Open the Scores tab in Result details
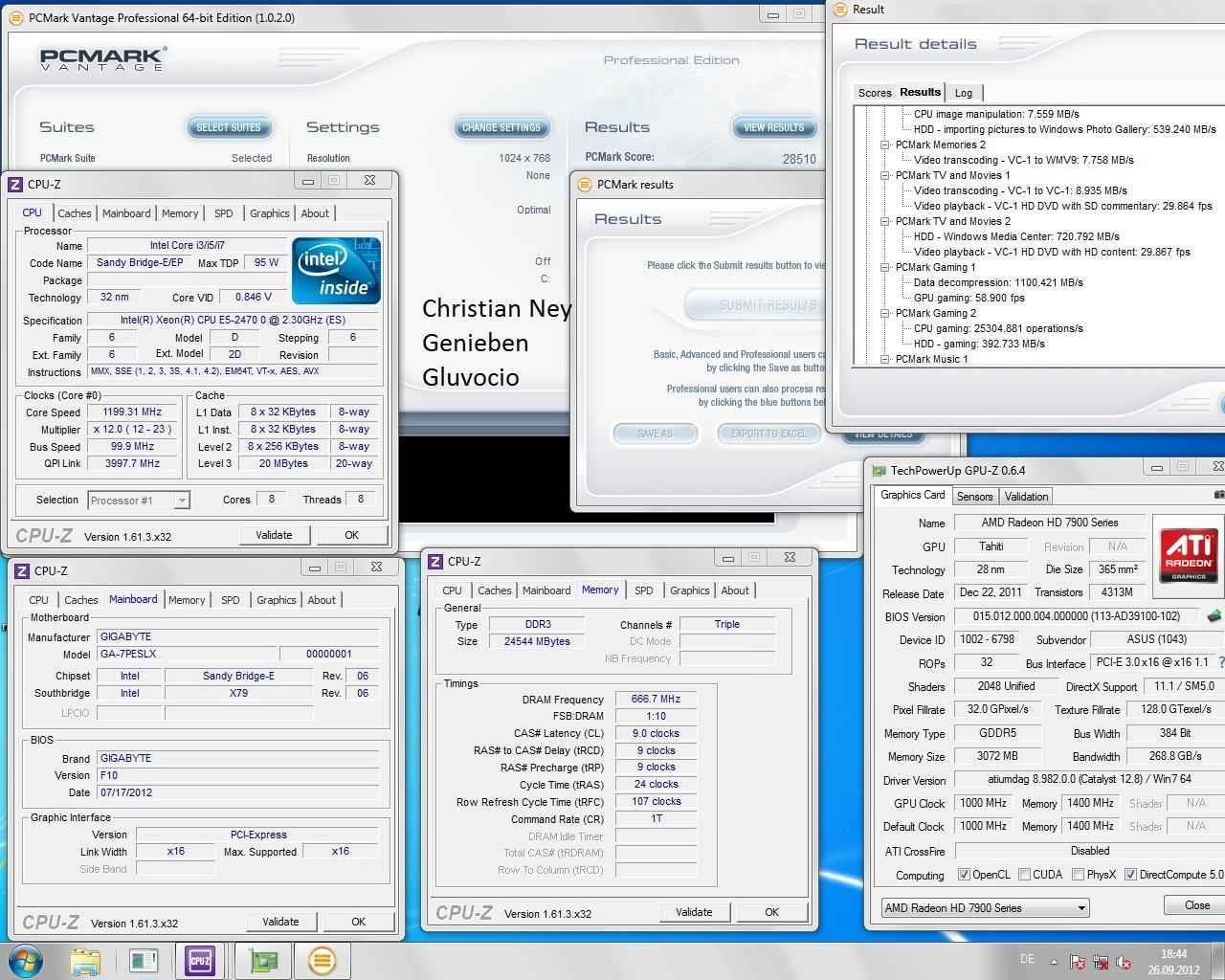1225x980 pixels. tap(875, 93)
